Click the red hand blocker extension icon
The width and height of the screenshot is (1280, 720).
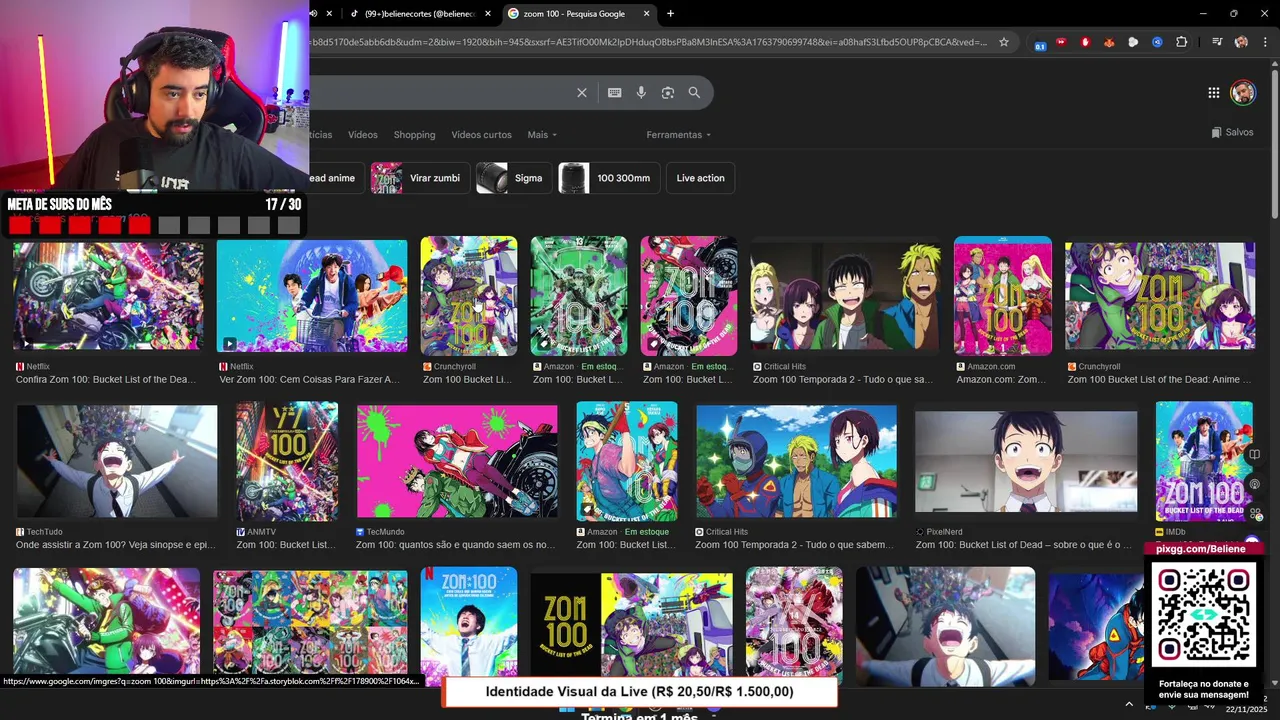[1085, 42]
